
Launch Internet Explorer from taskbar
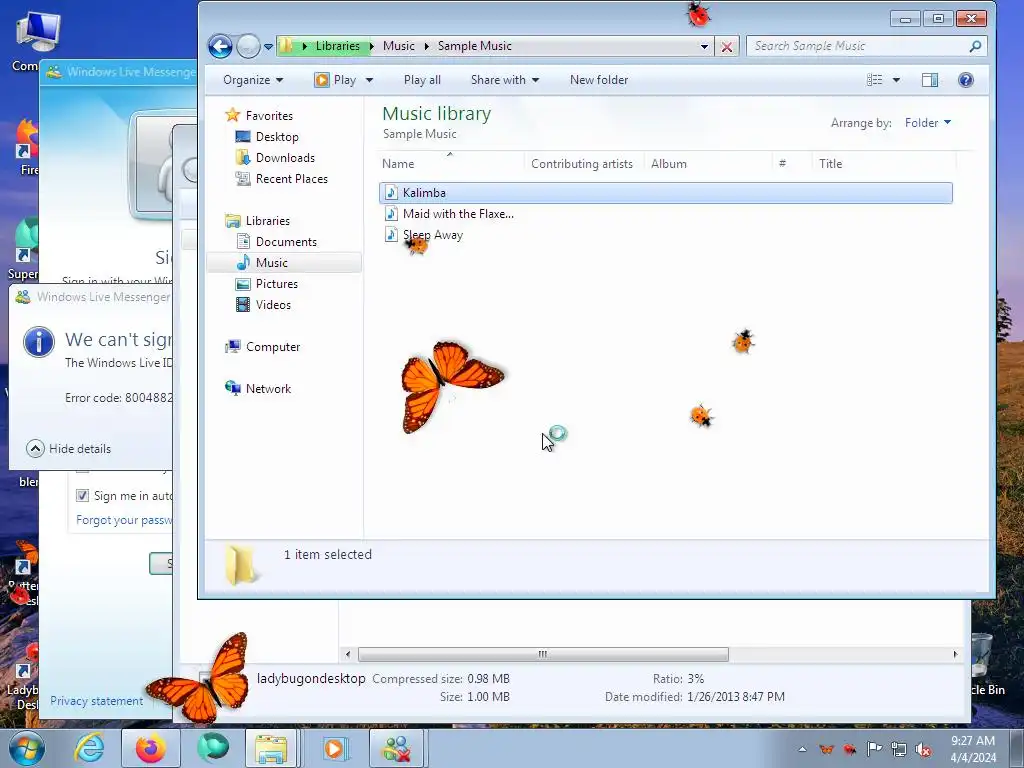coord(88,748)
